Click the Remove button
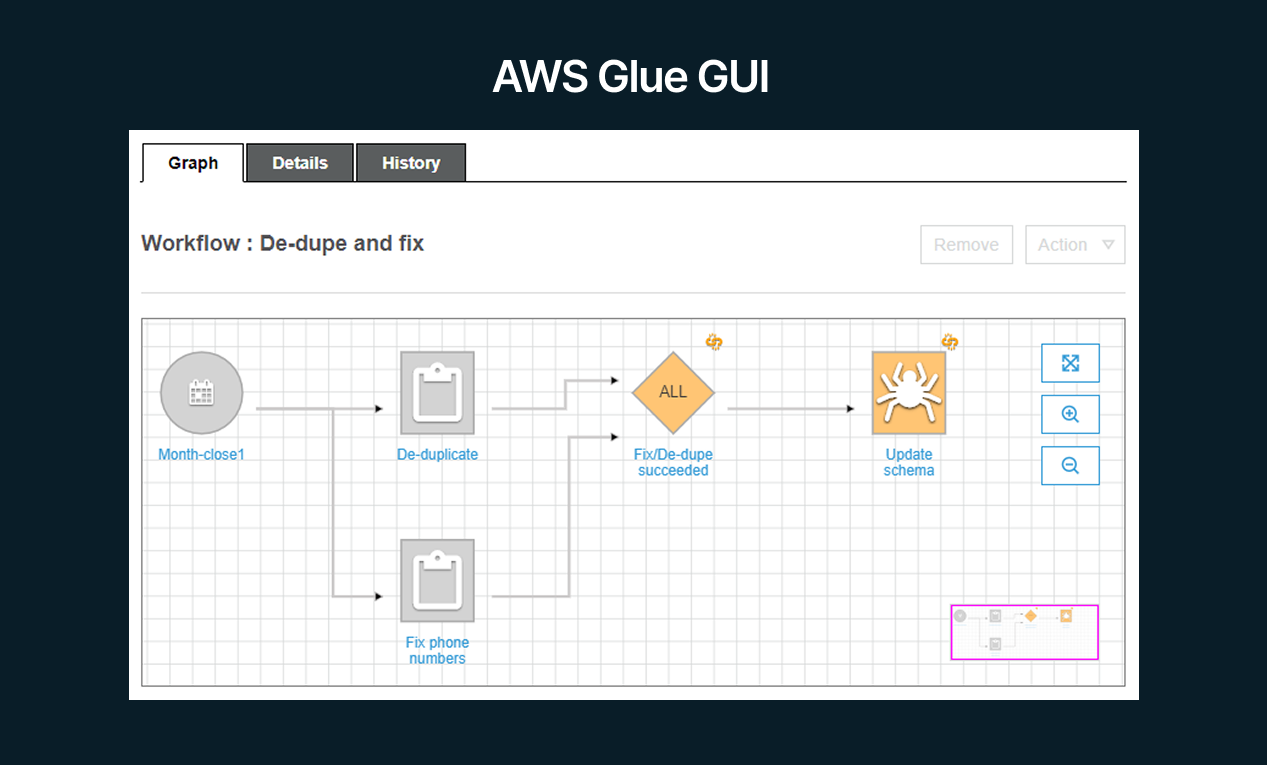Viewport: 1267px width, 765px height. [x=967, y=245]
